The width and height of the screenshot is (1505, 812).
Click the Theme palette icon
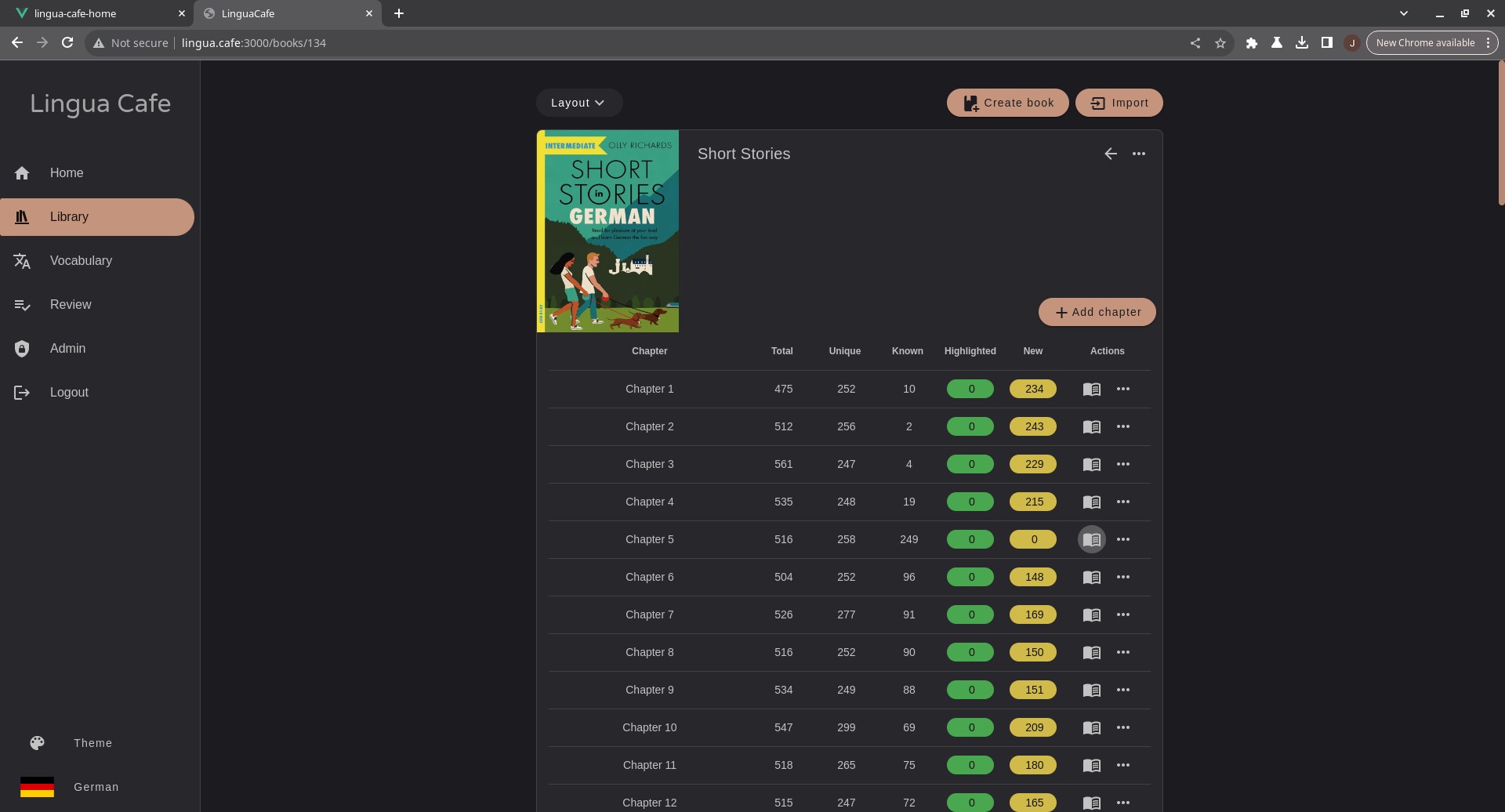coord(37,743)
